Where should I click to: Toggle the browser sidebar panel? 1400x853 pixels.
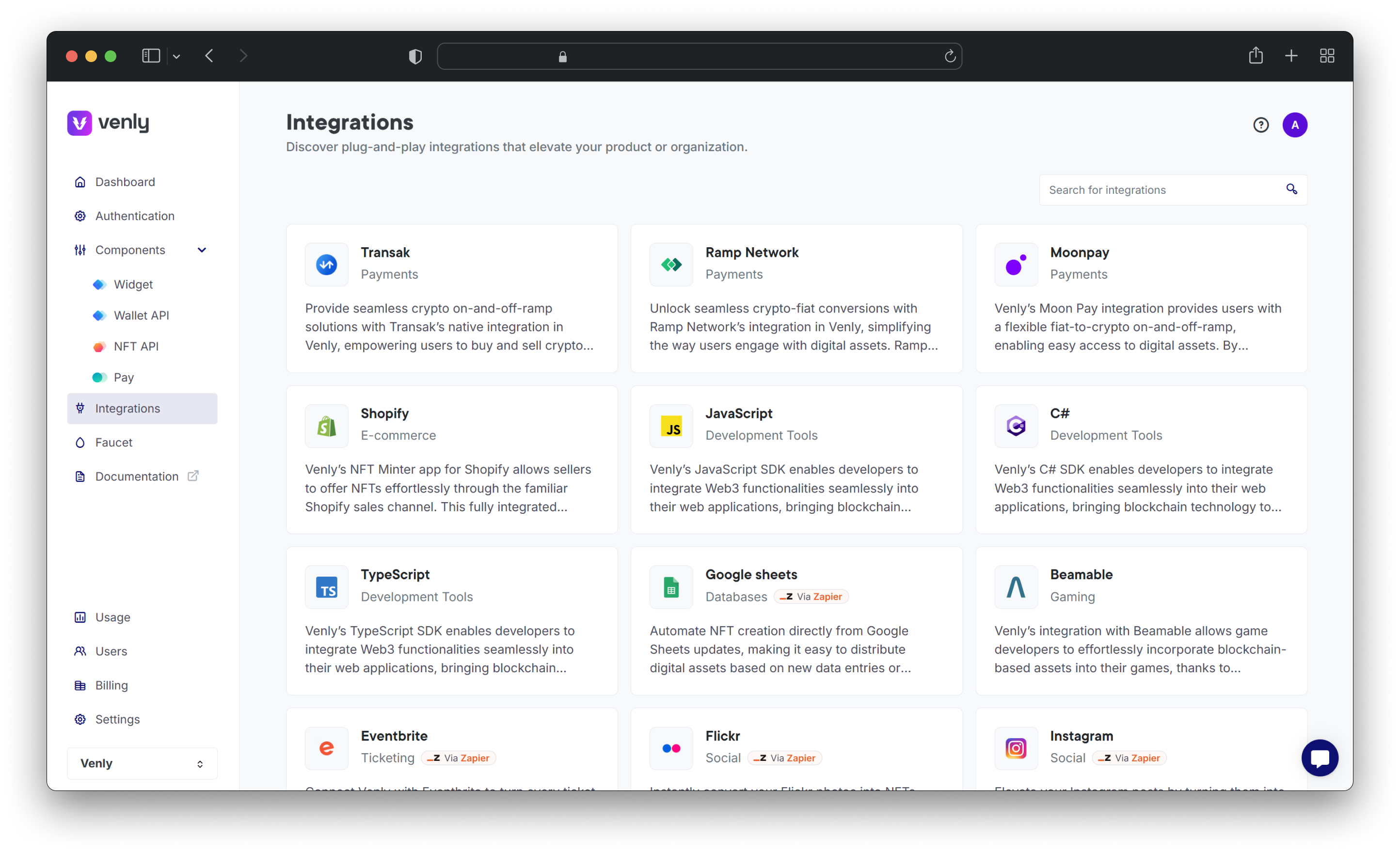pyautogui.click(x=151, y=56)
